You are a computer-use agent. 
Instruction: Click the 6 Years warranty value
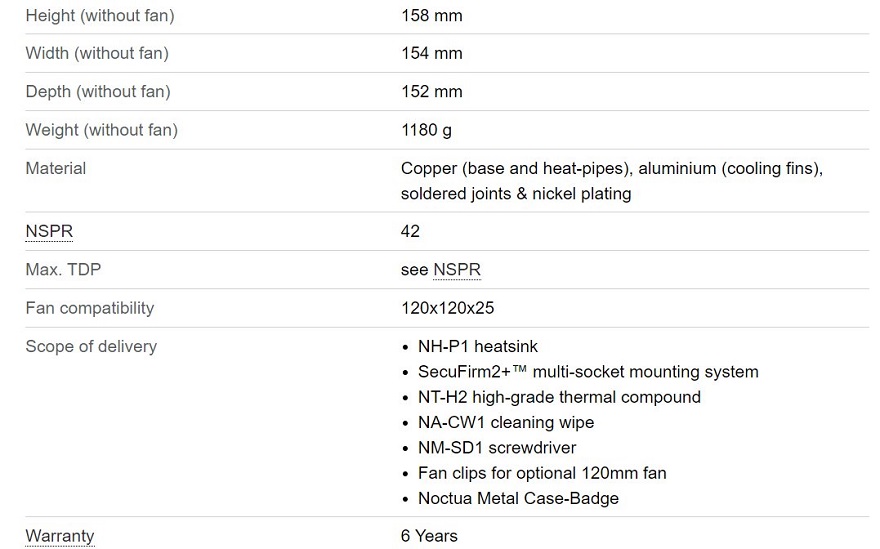[x=429, y=536]
